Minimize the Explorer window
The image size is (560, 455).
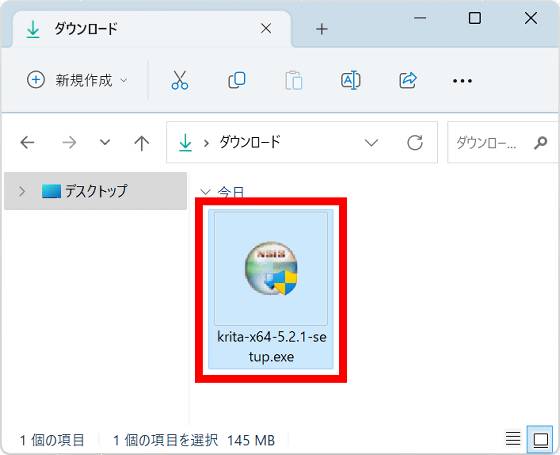point(420,18)
